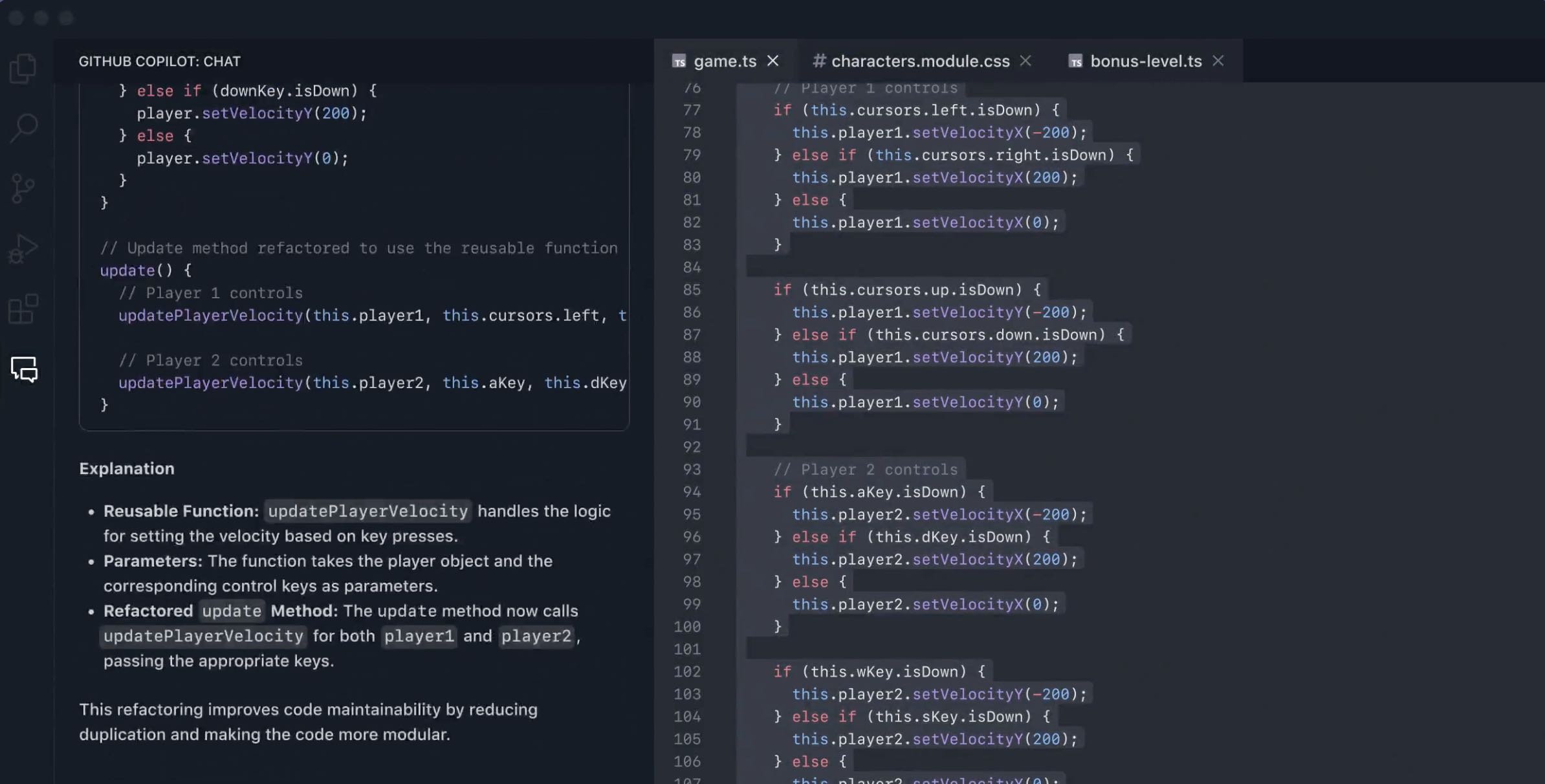Click the player1 updatePlayerVelocity call in chat
Image resolution: width=1545 pixels, height=784 pixels.
[x=373, y=316]
